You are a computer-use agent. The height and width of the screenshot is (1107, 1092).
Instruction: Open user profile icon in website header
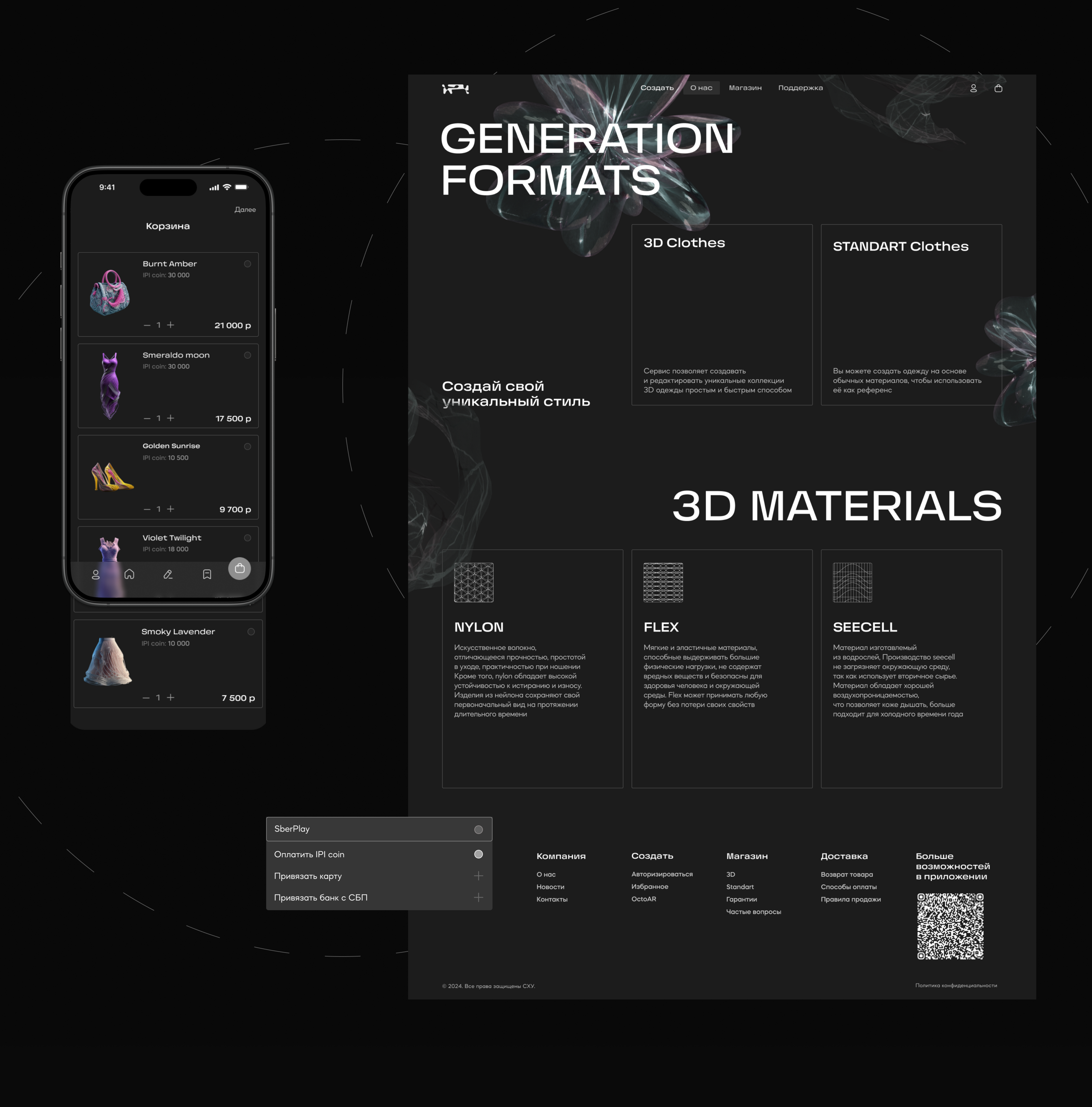[x=973, y=88]
